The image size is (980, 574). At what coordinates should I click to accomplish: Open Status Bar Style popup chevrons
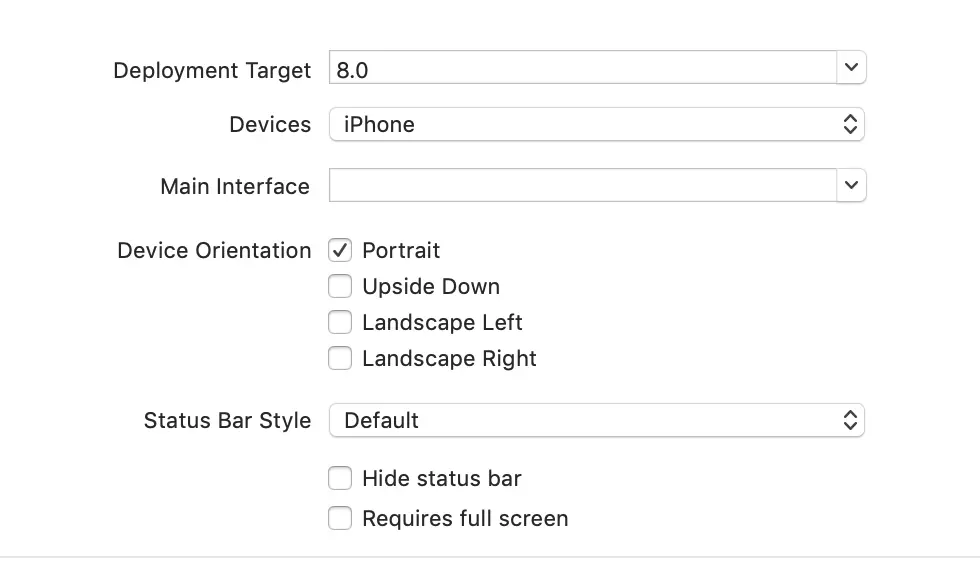tap(850, 420)
